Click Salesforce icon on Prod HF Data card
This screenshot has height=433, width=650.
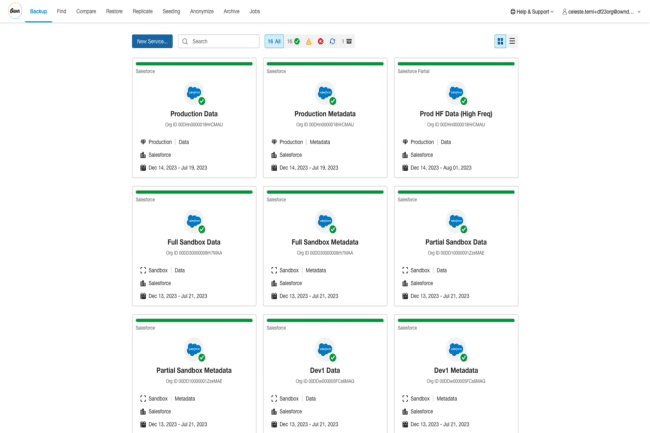(456, 93)
